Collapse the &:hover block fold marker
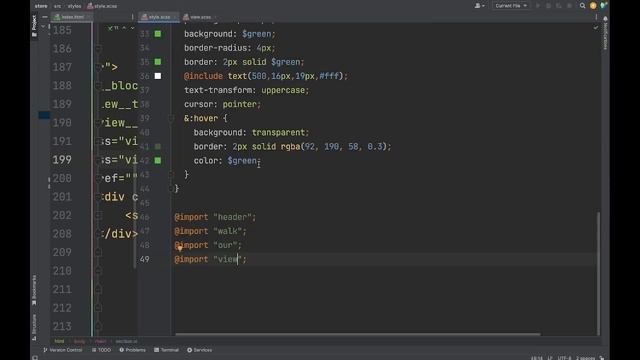 (x=171, y=118)
